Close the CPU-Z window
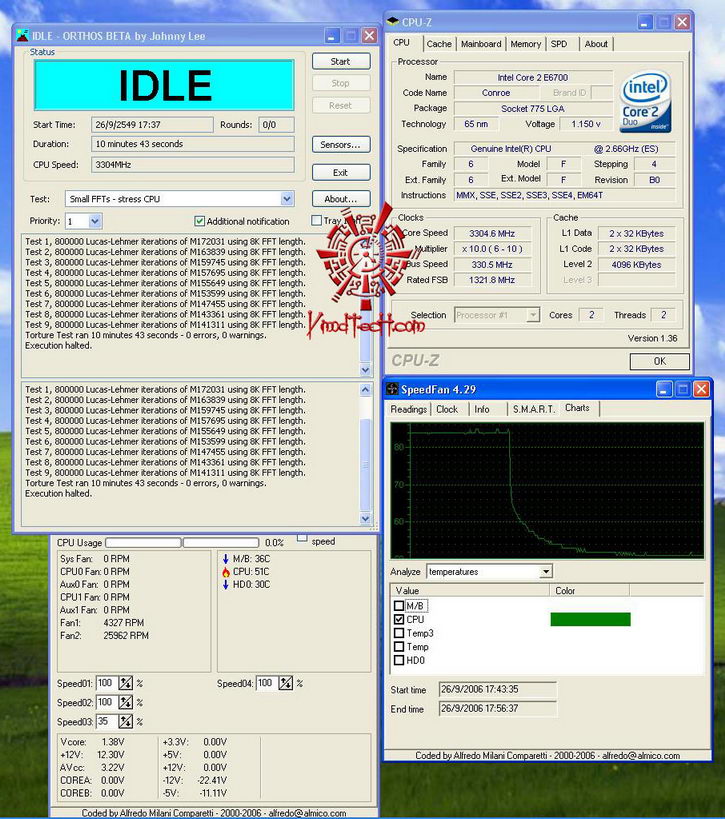 [682, 22]
